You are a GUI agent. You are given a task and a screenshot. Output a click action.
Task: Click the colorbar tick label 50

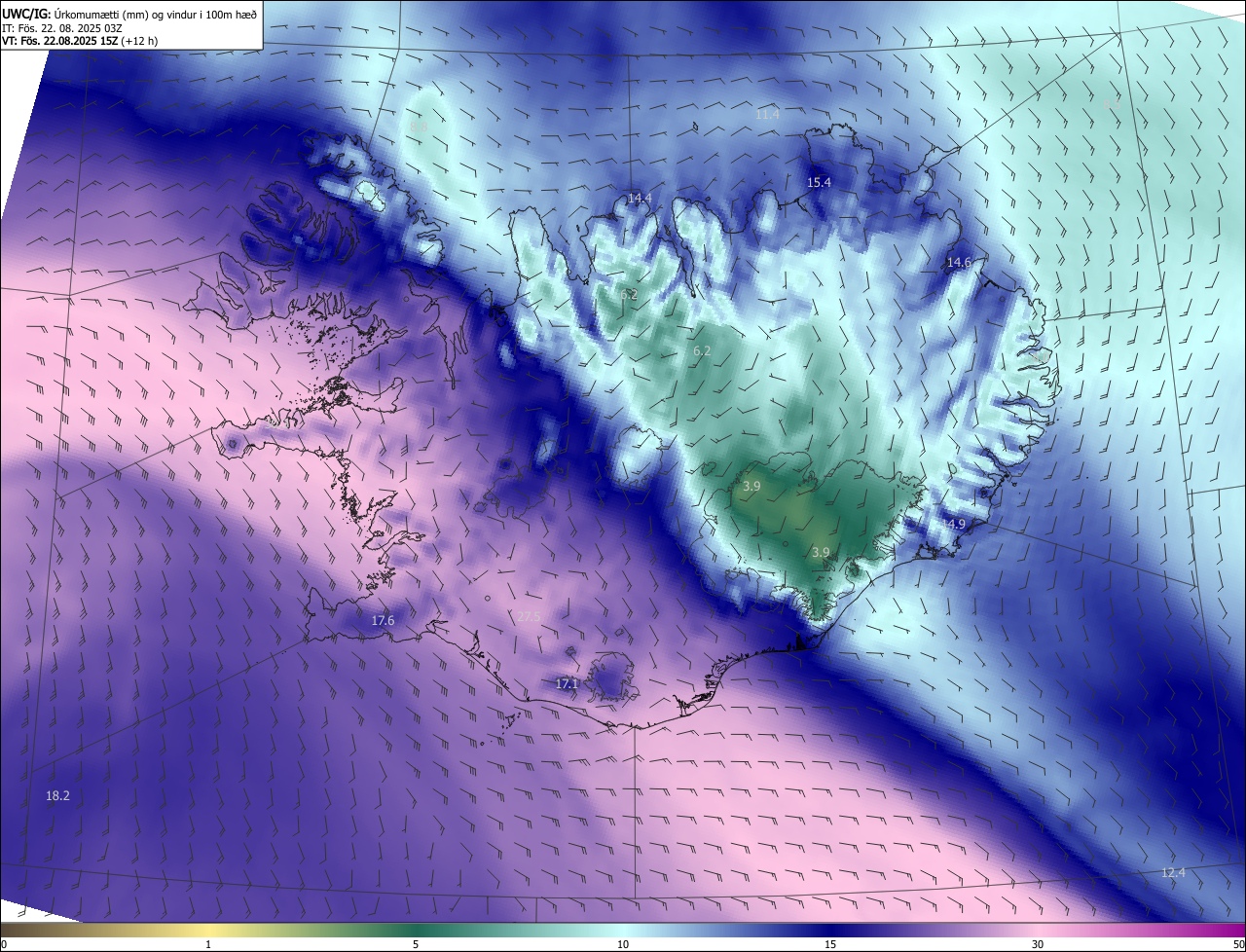(x=1239, y=945)
